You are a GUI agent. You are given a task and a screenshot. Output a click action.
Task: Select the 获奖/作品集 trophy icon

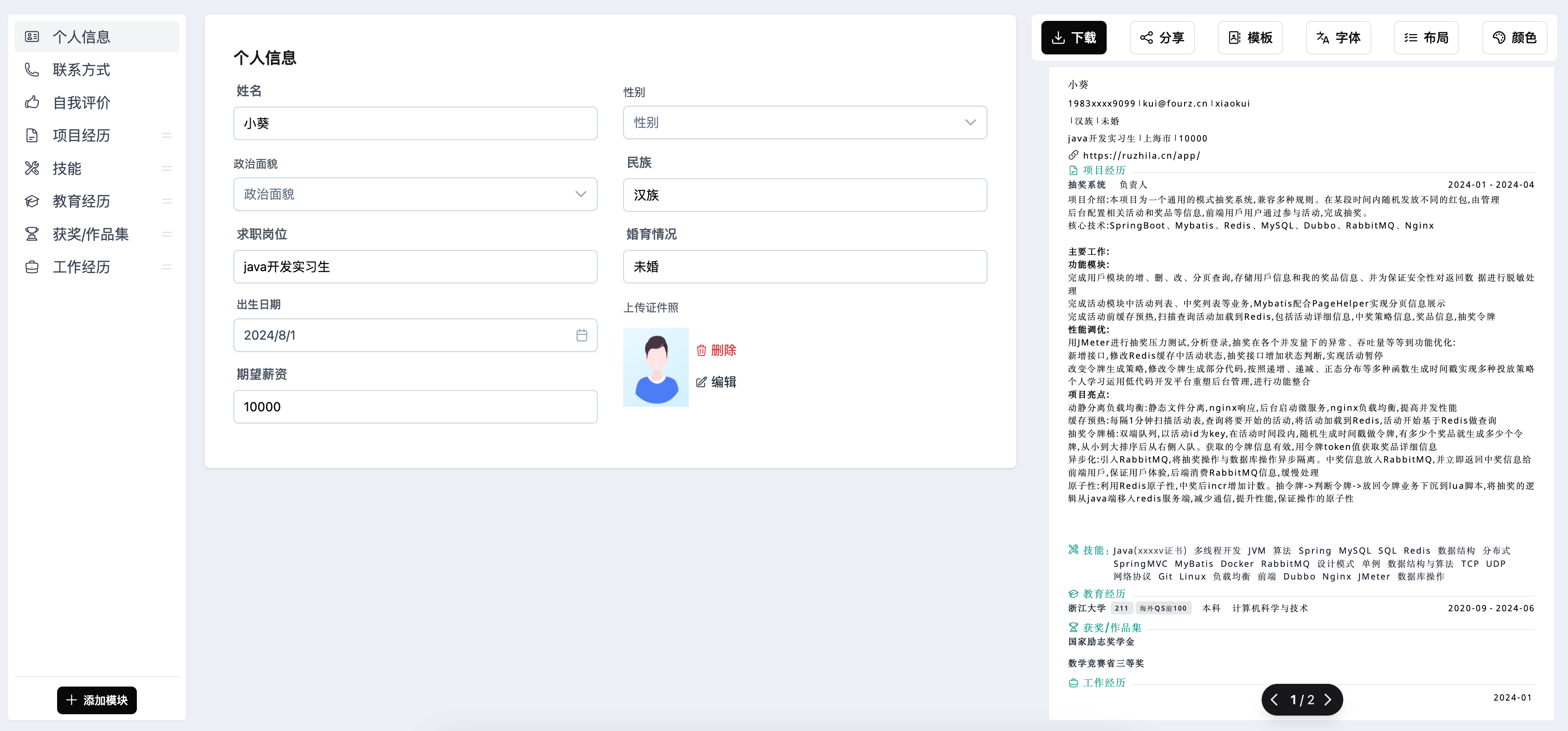tap(32, 234)
